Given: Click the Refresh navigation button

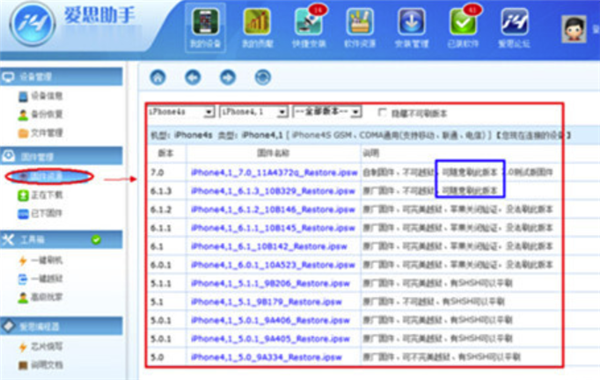Looking at the screenshot, I should pos(262,77).
